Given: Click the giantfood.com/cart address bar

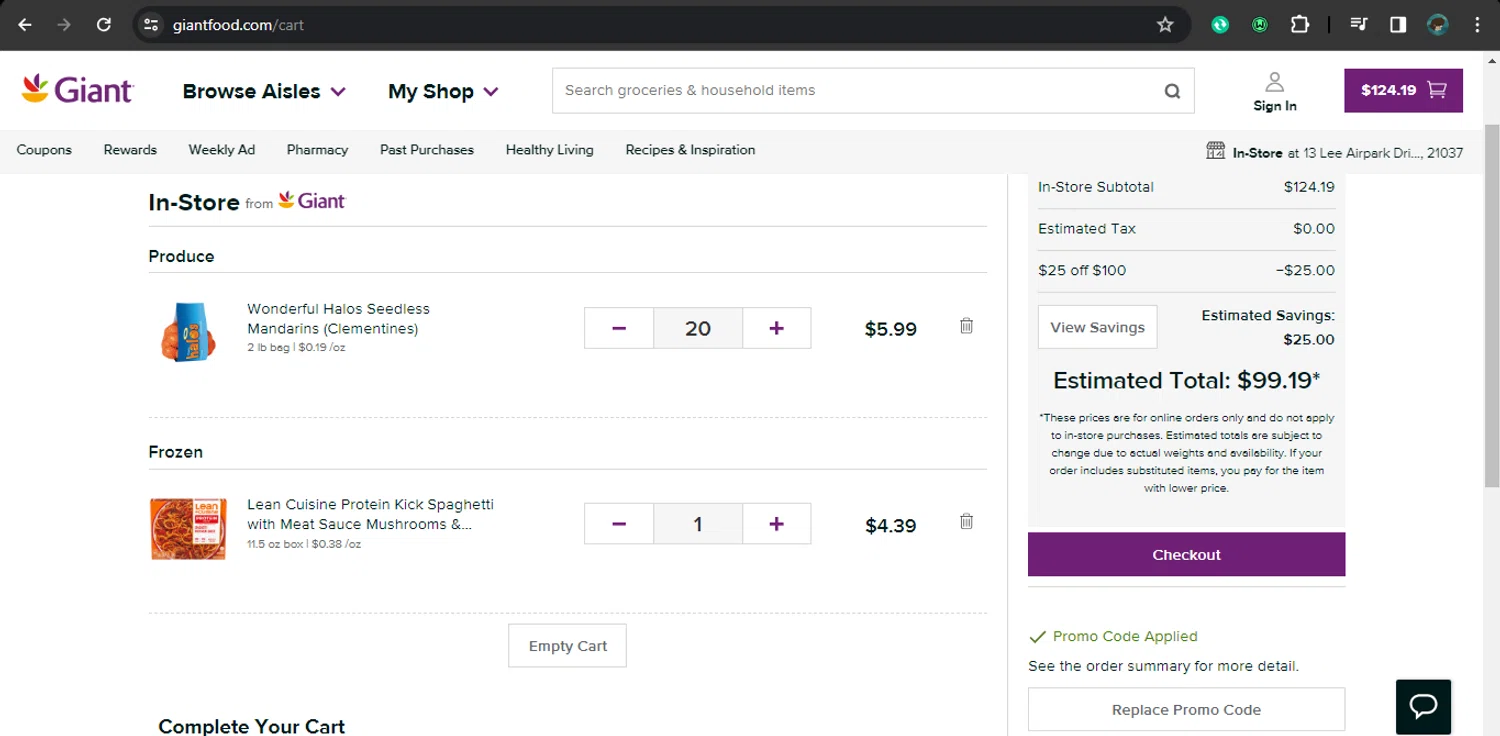Looking at the screenshot, I should (x=660, y=25).
